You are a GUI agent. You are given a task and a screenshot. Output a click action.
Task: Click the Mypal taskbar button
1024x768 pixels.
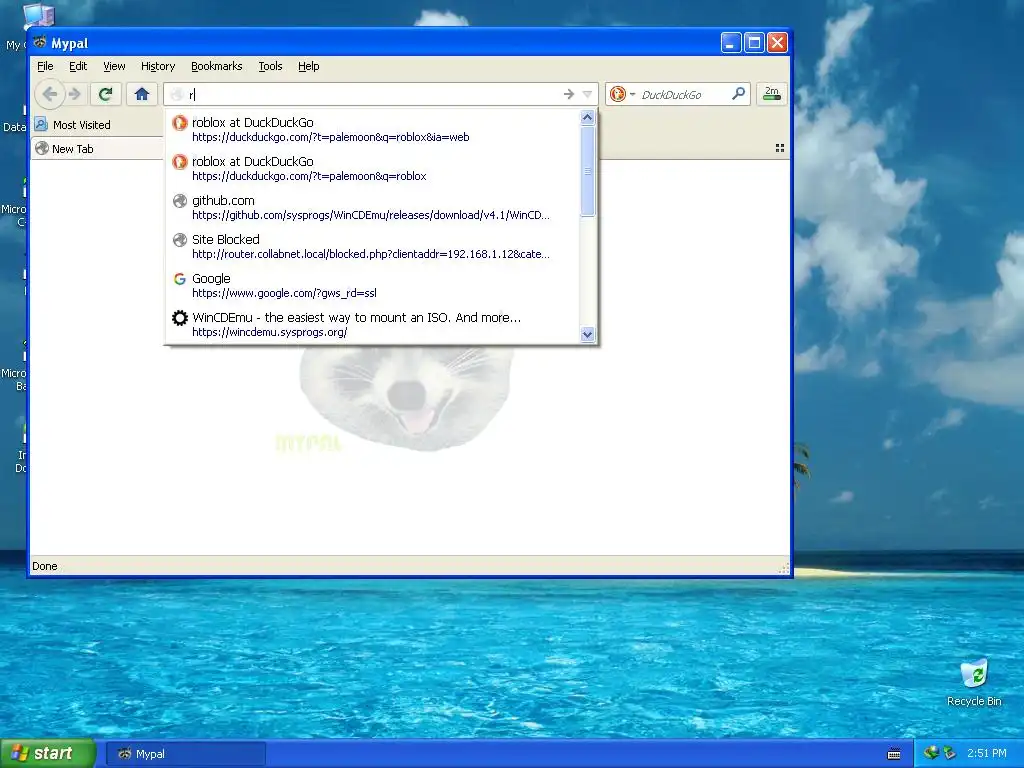click(x=186, y=754)
